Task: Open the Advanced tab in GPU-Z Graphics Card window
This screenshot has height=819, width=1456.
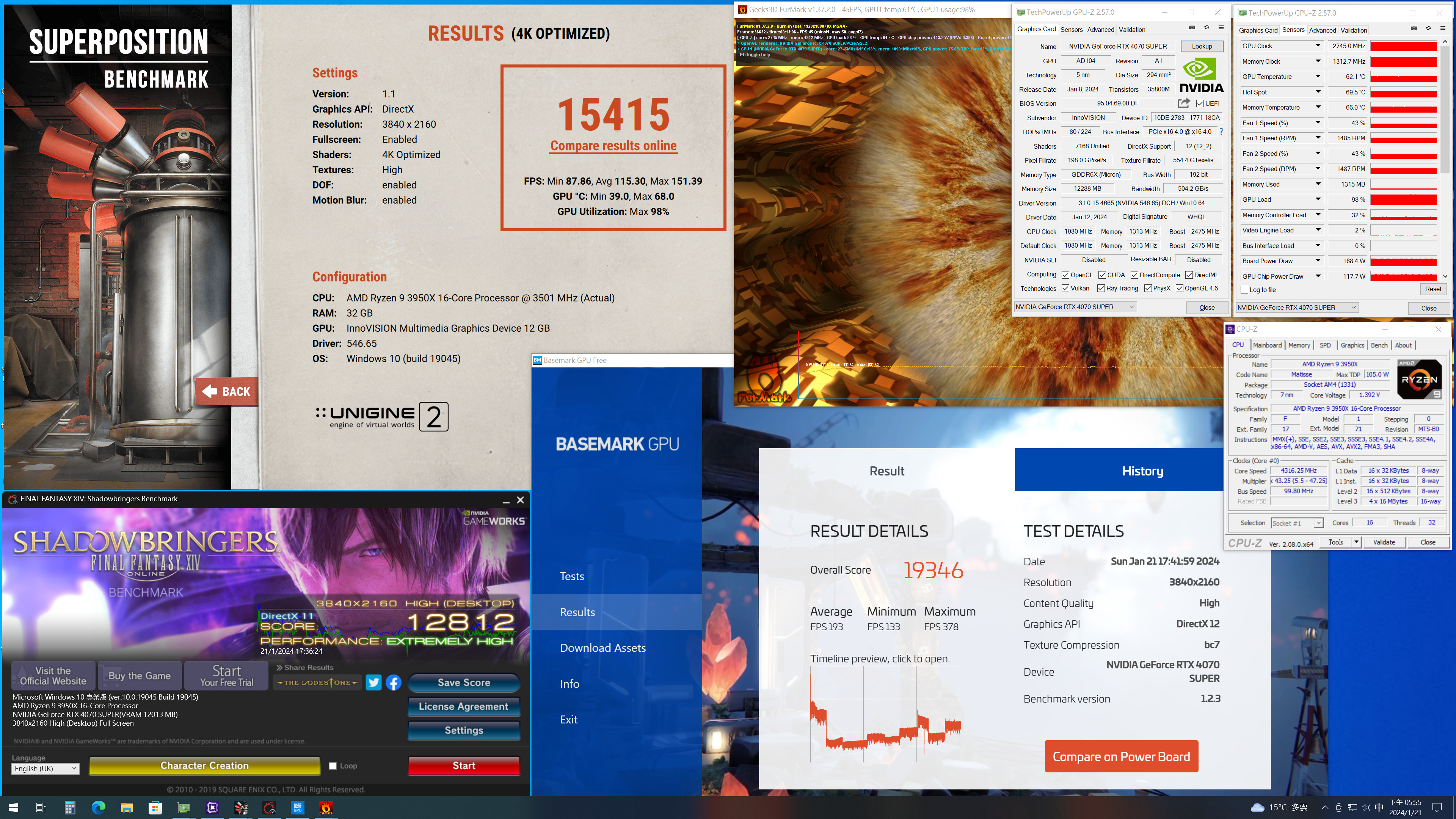Action: (1100, 30)
